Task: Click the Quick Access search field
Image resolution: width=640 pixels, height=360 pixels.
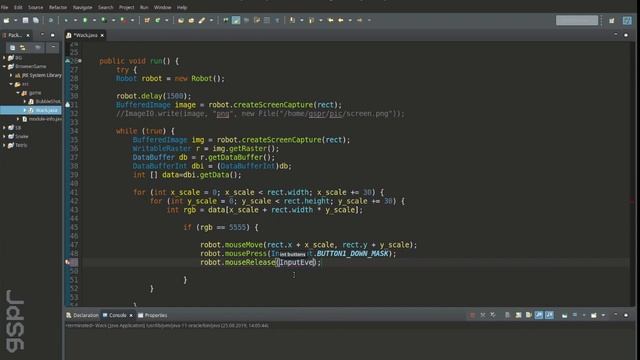Action: (577, 20)
